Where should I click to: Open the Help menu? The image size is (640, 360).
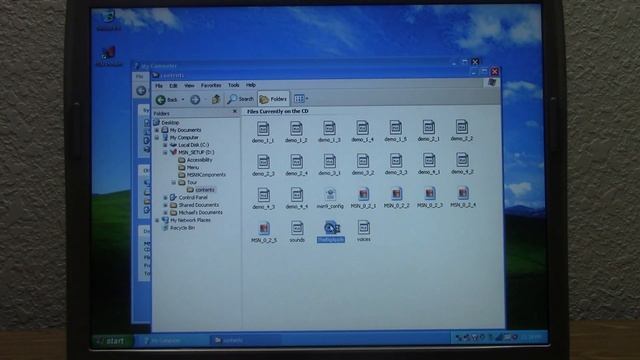[251, 85]
